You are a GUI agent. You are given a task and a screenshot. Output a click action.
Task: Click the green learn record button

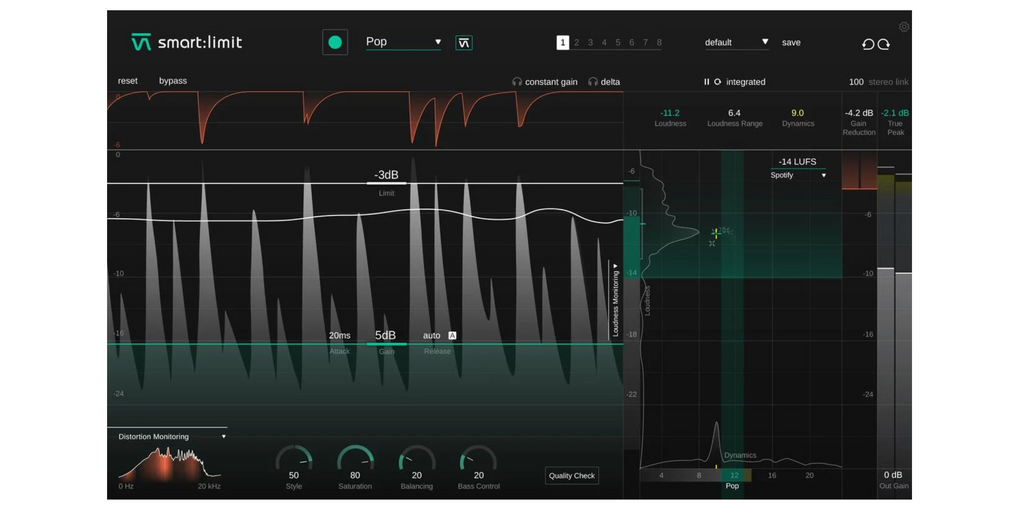click(x=335, y=42)
